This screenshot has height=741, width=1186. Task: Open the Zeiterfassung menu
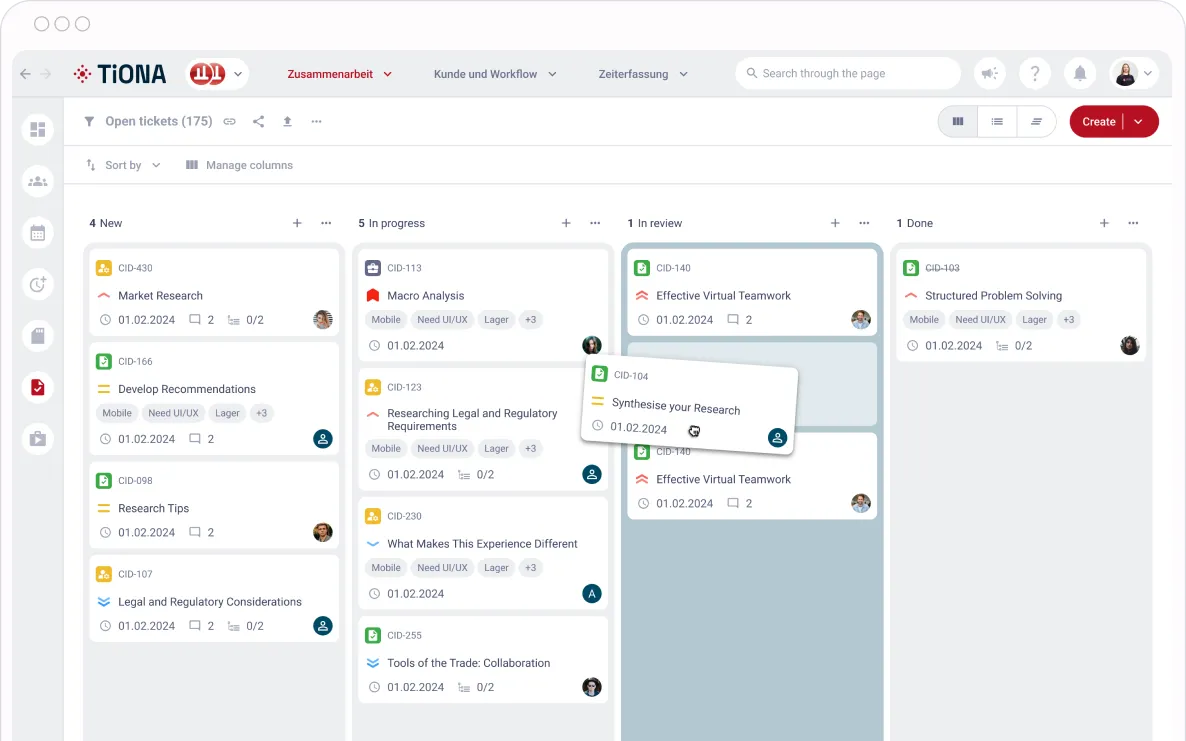point(643,74)
